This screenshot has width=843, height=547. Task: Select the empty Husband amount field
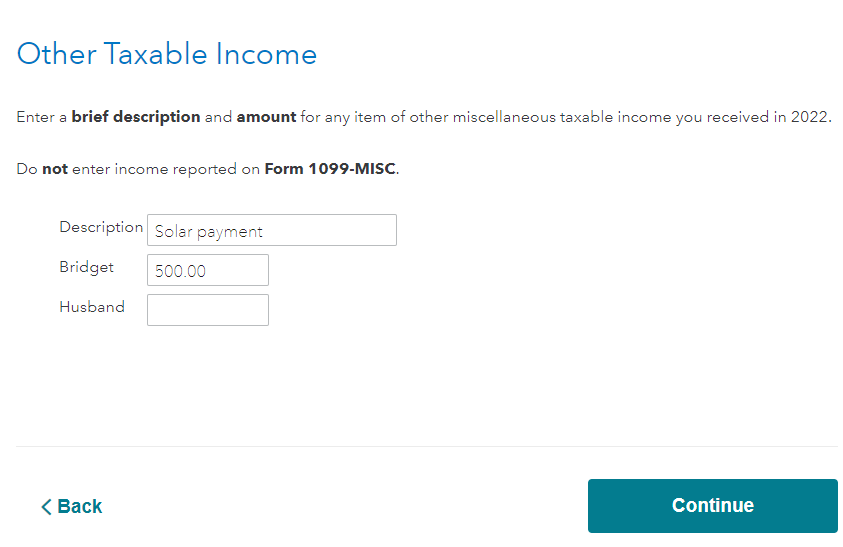coord(207,310)
